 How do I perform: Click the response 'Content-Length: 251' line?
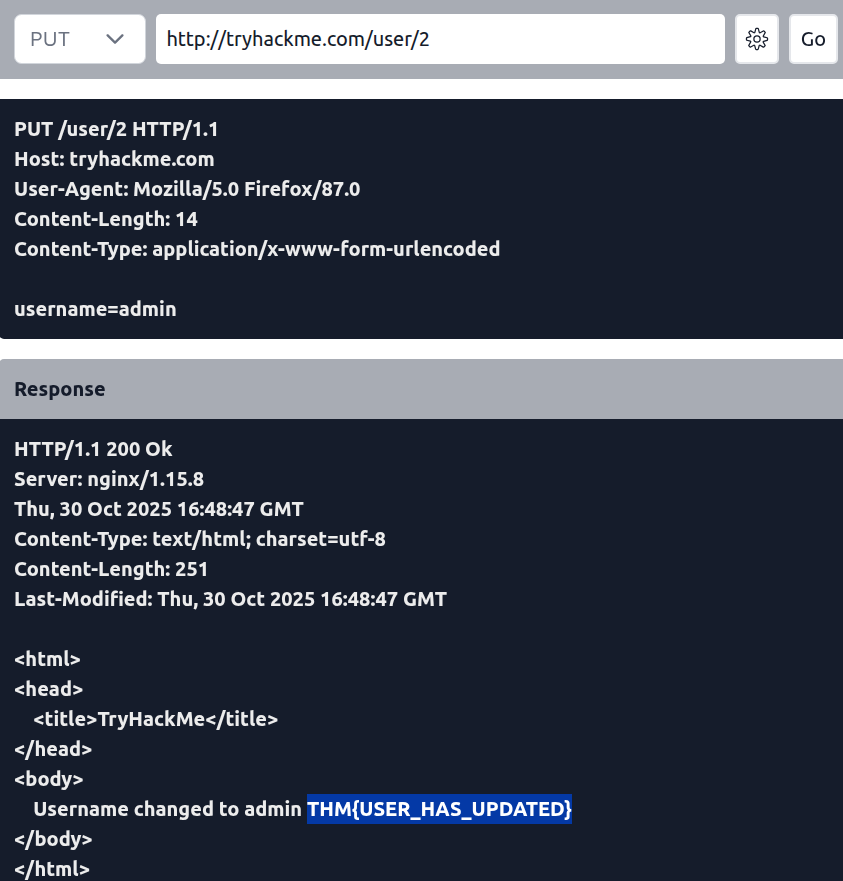click(x=111, y=569)
